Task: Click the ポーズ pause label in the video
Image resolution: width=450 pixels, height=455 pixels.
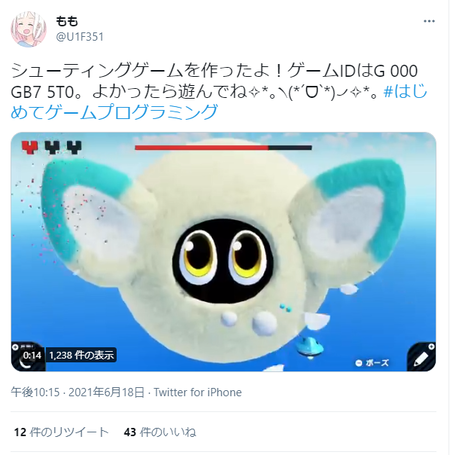Action: 377,363
